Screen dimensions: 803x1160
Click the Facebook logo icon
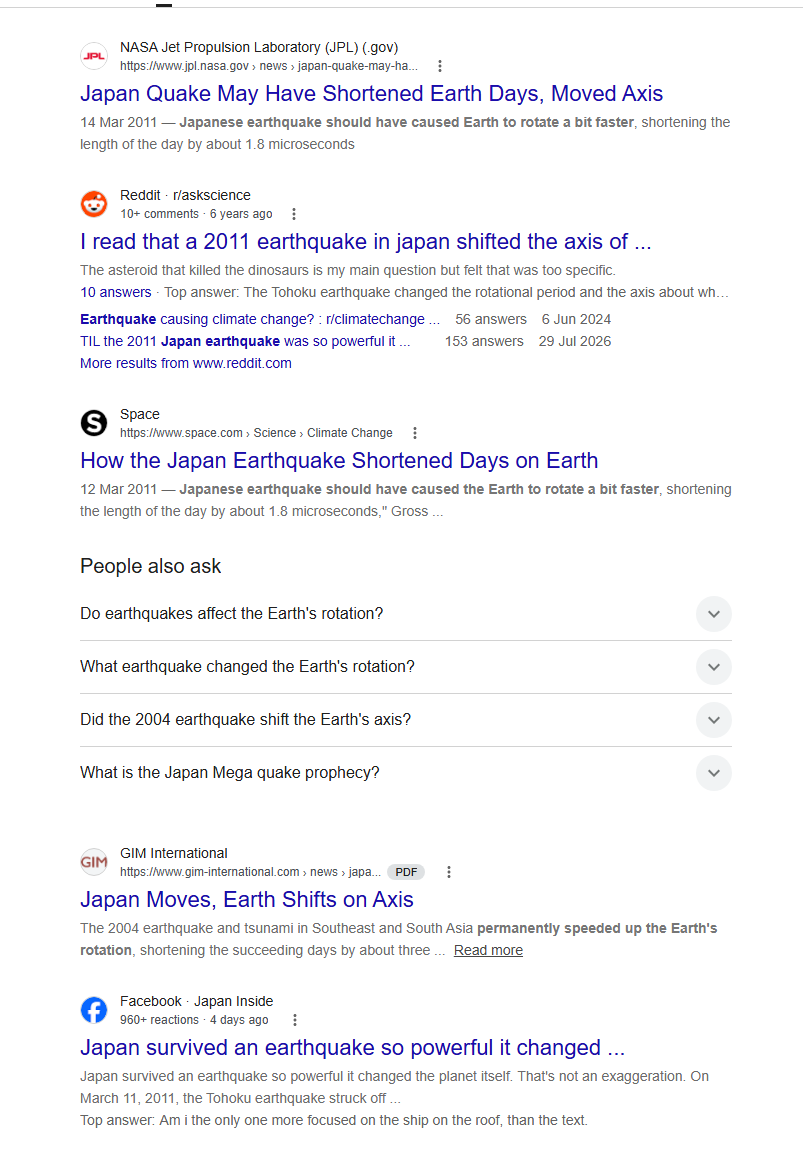coord(94,1010)
